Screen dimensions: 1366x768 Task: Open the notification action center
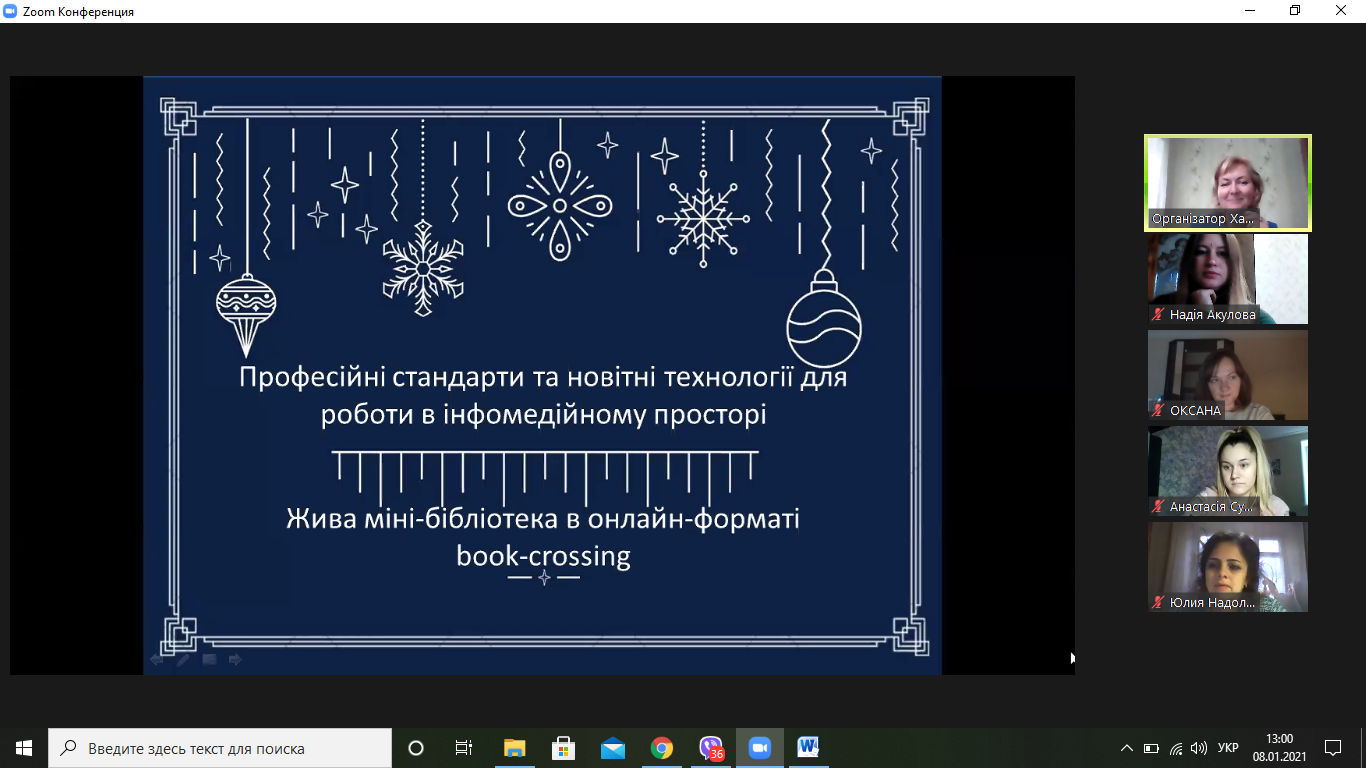click(1332, 748)
